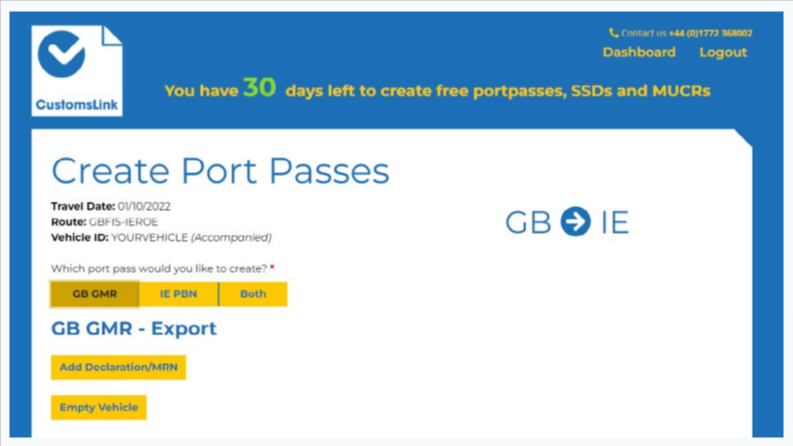
Task: Click the Vehicle ID YOURVEHICLE text
Action: (149, 238)
